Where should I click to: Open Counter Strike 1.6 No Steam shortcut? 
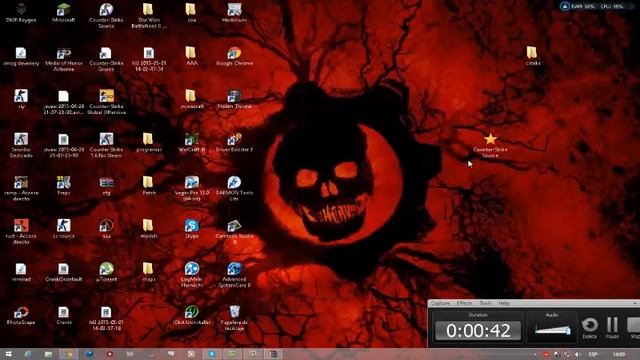(106, 145)
